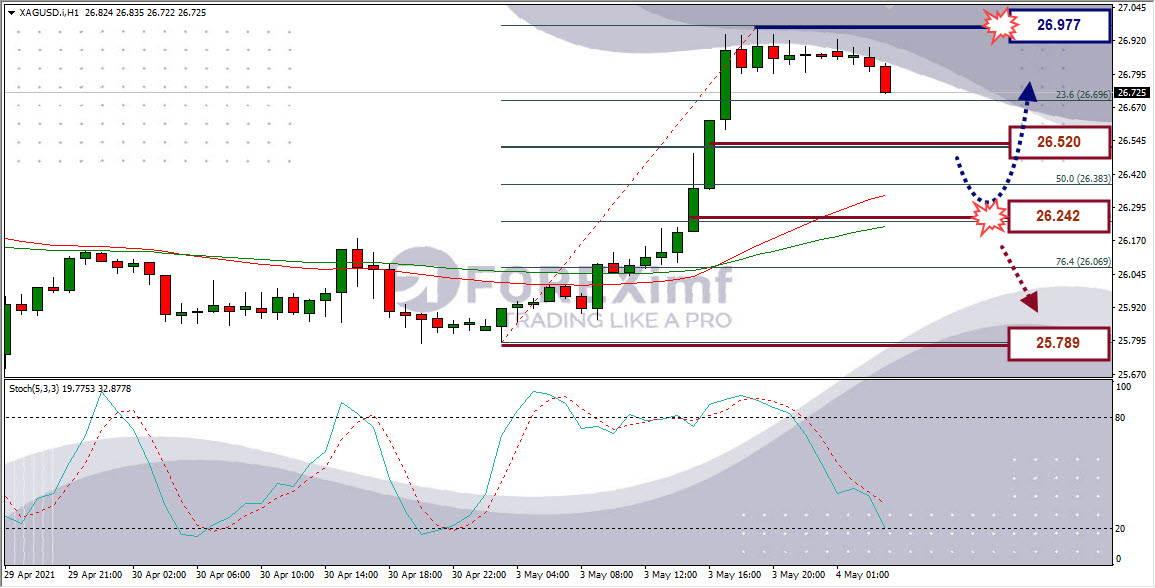The height and width of the screenshot is (588, 1155).
Task: Click the 26.545 price axis label
Action: coord(1131,141)
